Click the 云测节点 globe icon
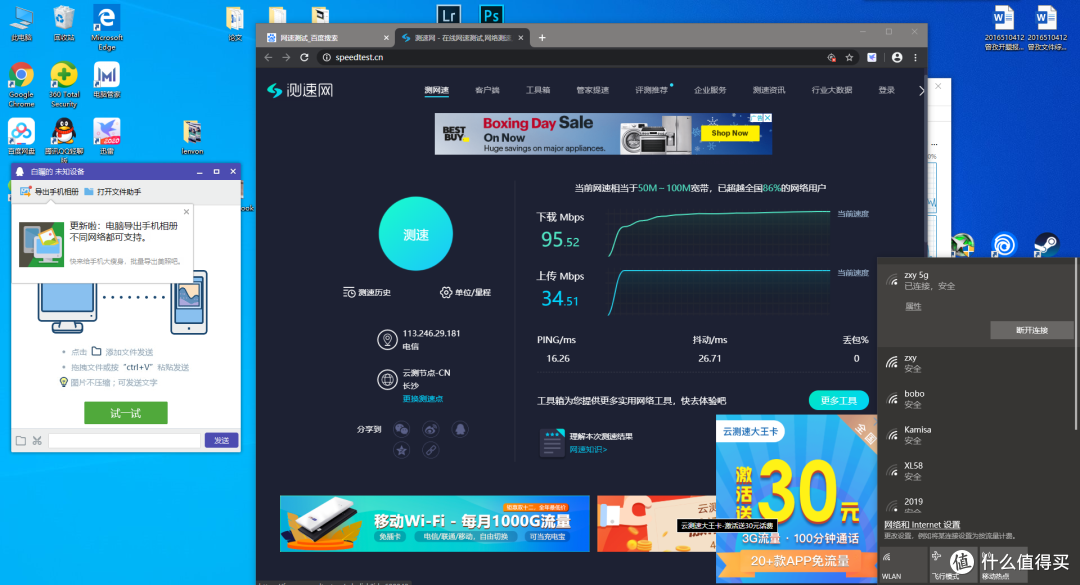 [x=387, y=380]
